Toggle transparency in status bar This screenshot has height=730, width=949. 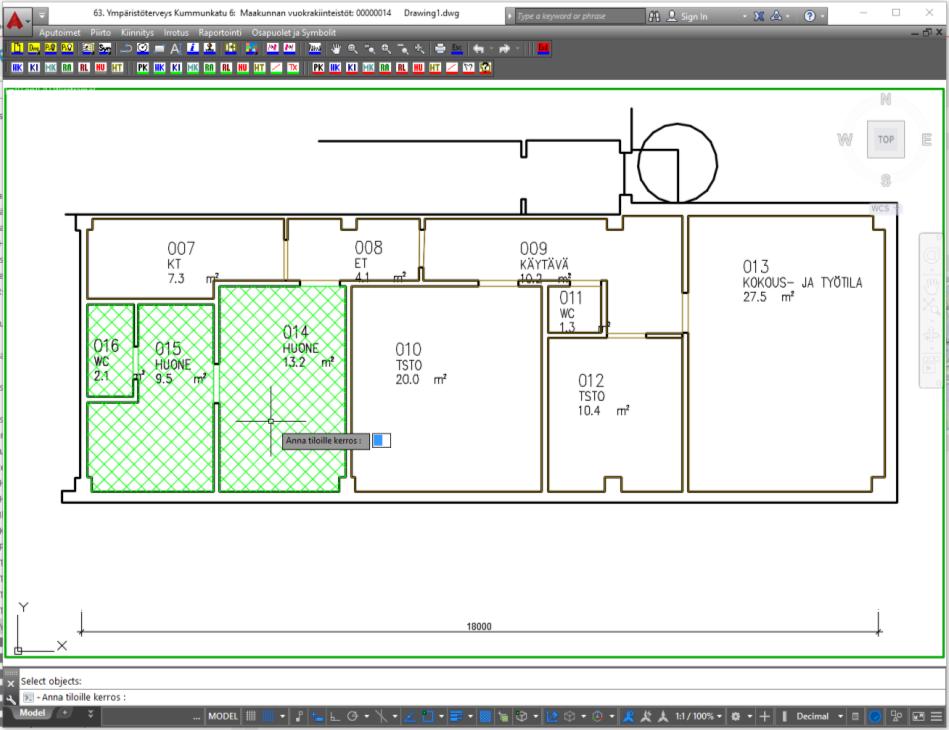(x=485, y=717)
